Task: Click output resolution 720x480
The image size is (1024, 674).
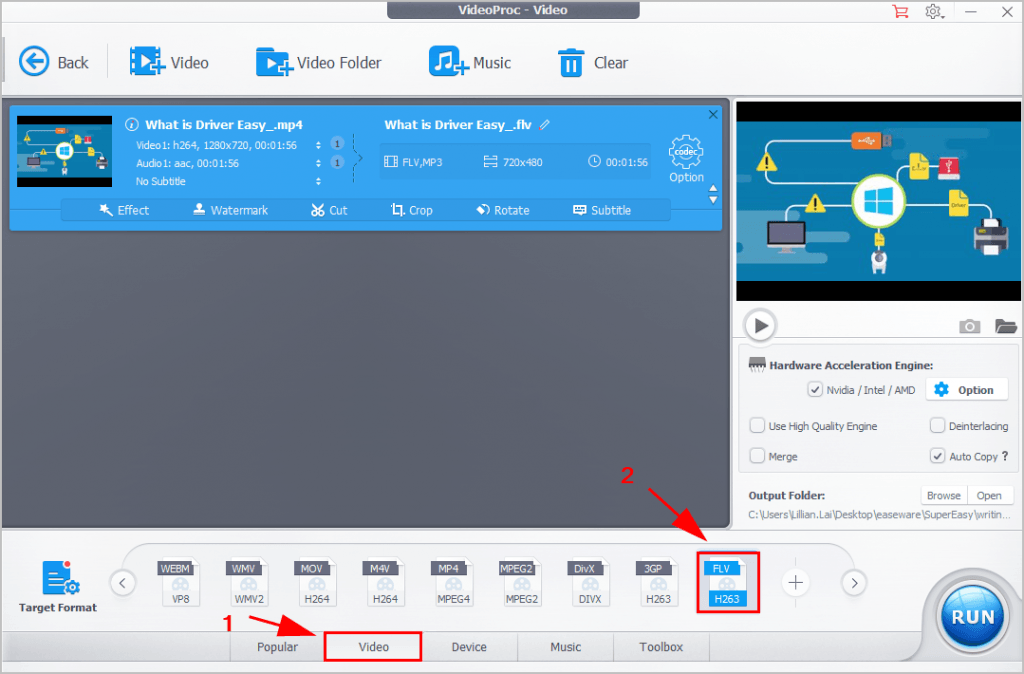Action: click(x=513, y=162)
